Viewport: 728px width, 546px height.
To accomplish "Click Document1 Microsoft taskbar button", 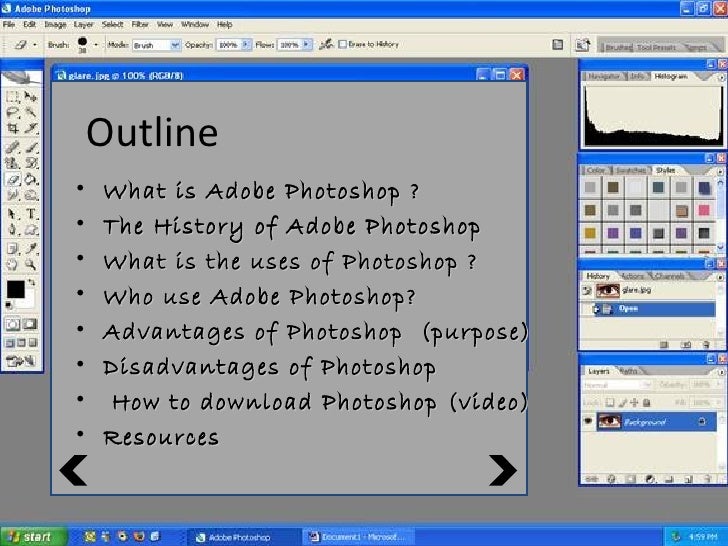I will point(358,537).
